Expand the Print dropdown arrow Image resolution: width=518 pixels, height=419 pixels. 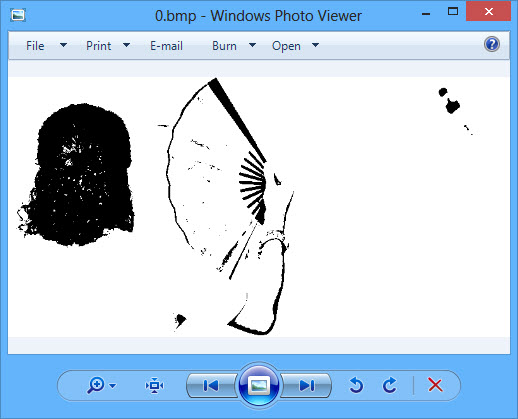[126, 45]
